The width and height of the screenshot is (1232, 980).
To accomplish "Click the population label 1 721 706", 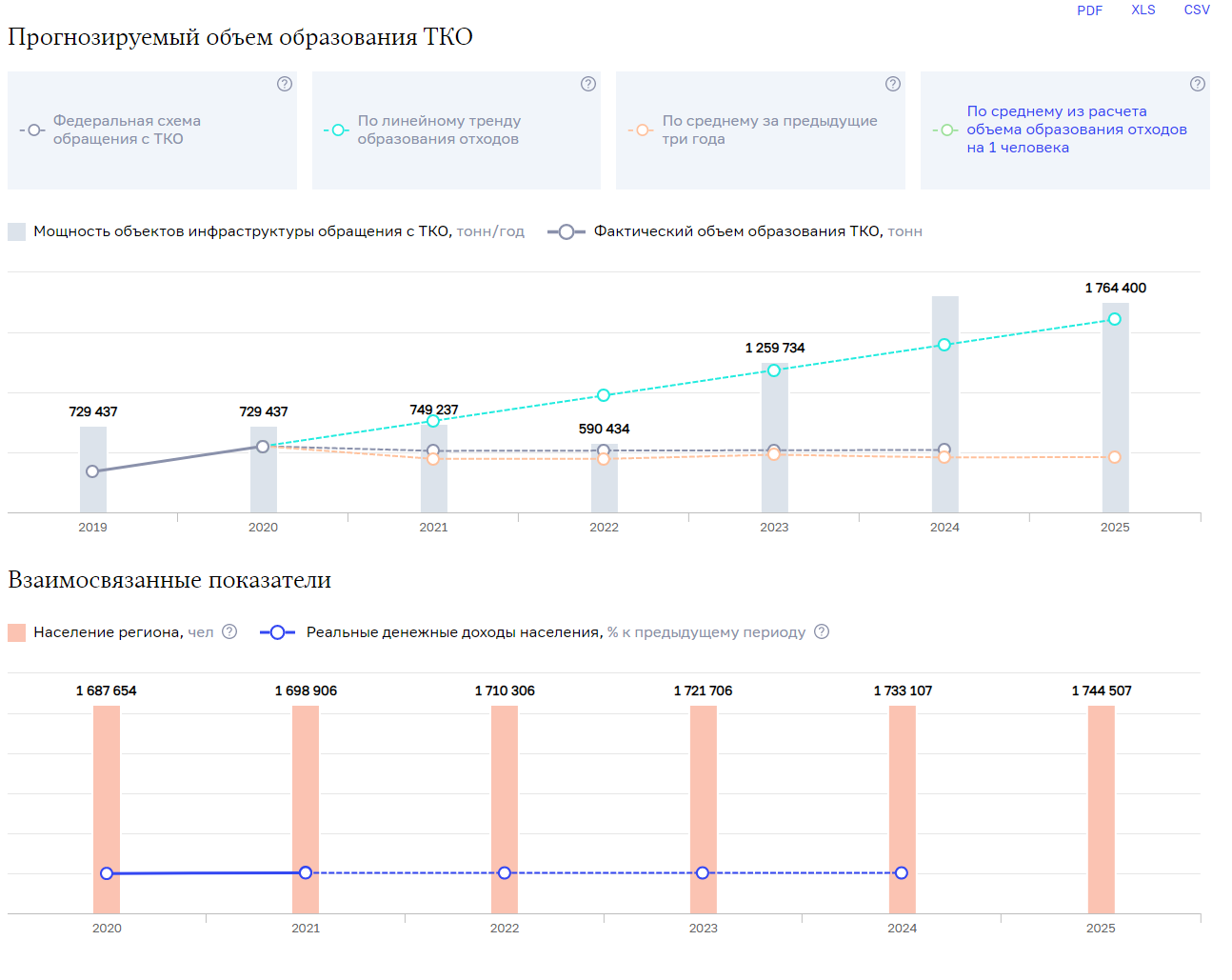I will (704, 690).
